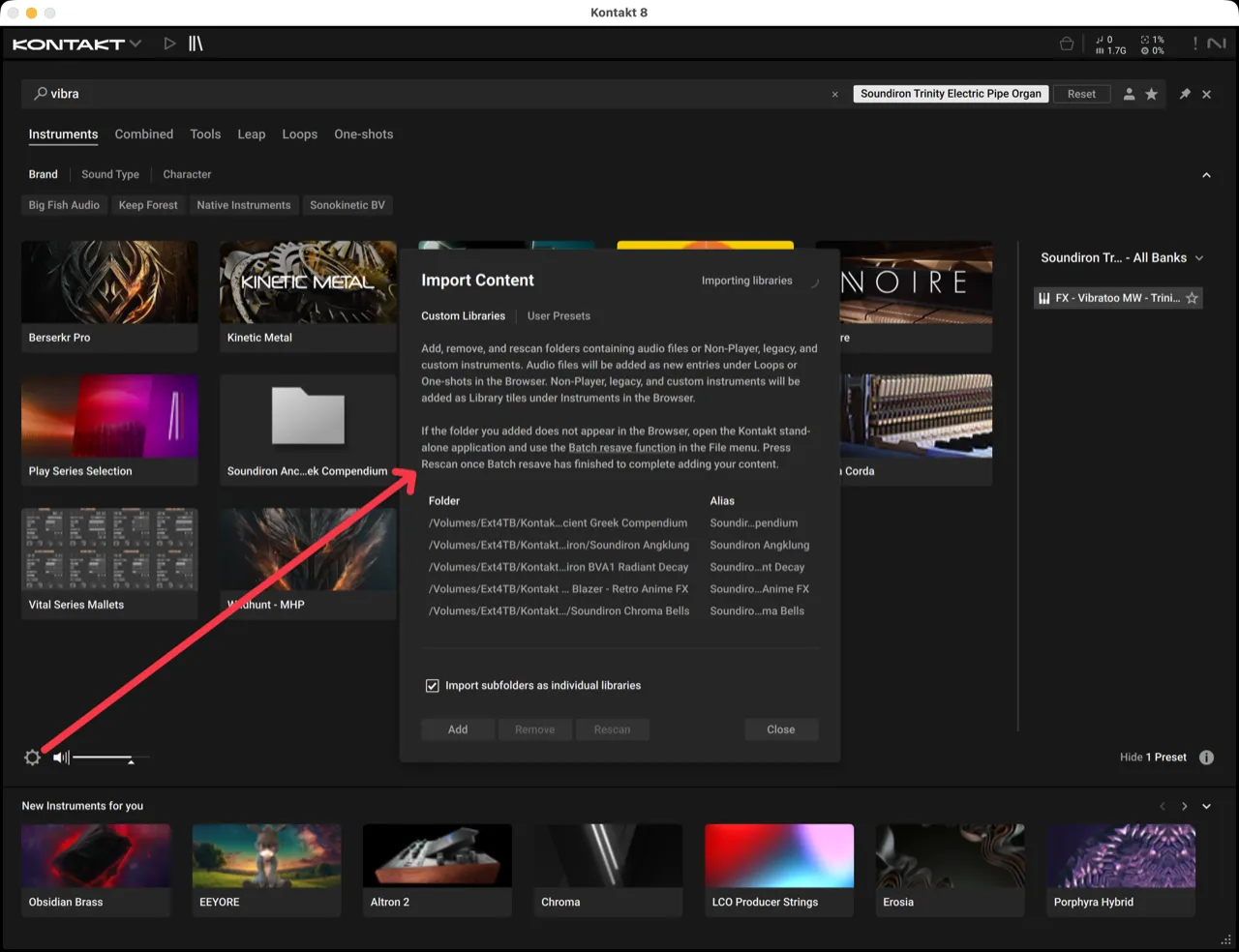Click the play button in top toolbar
This screenshot has height=952, width=1239.
[x=169, y=44]
